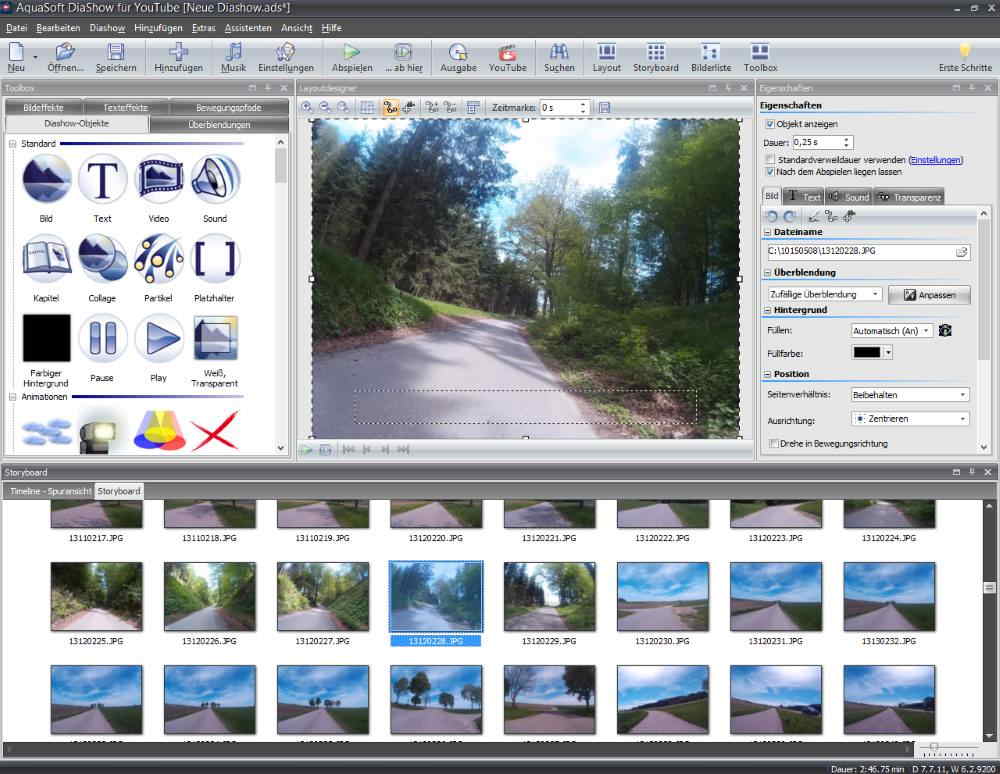Click the Anpassen button
The width and height of the screenshot is (1000, 774).
click(x=929, y=295)
